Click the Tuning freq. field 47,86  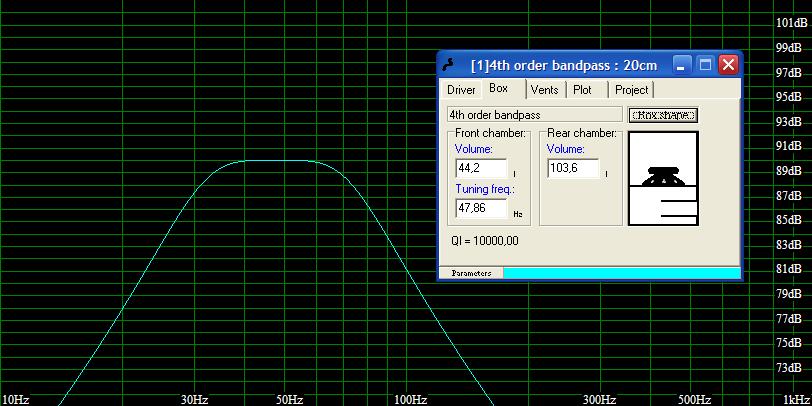pyautogui.click(x=482, y=208)
